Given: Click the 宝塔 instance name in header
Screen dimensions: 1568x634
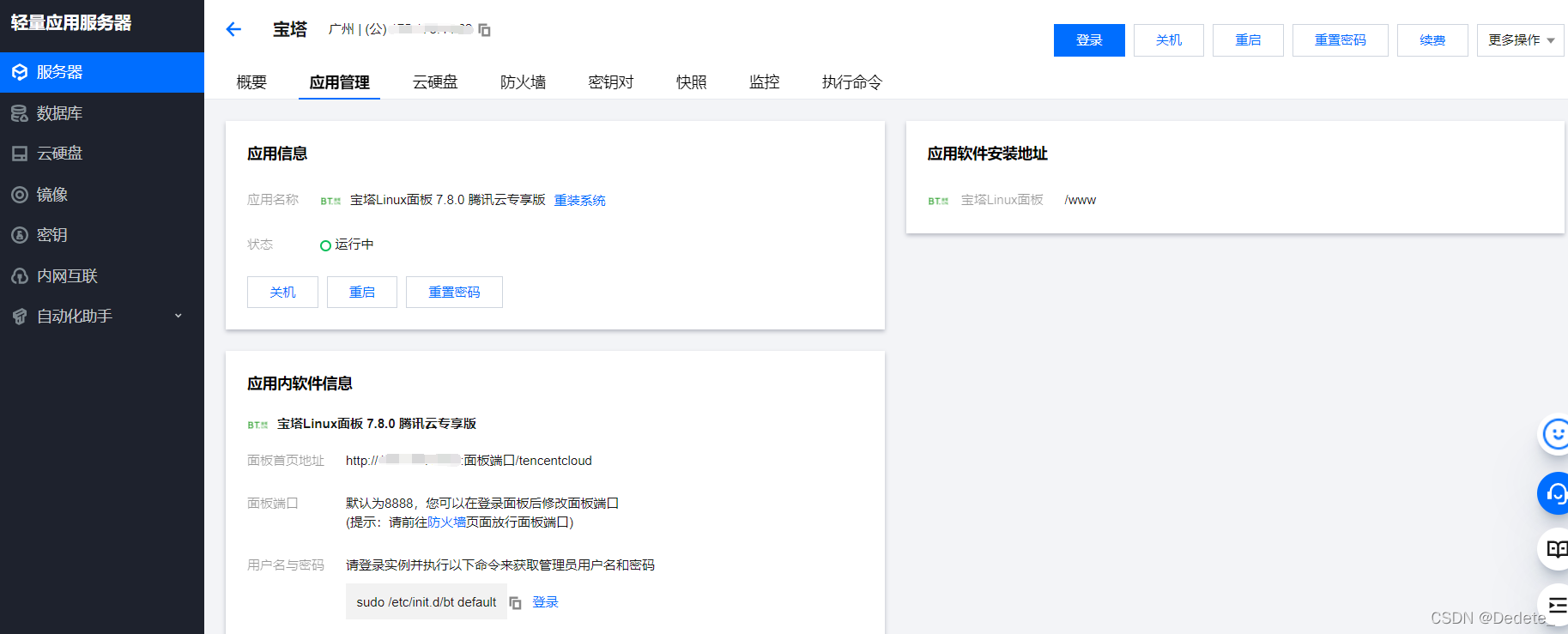Looking at the screenshot, I should (x=290, y=29).
